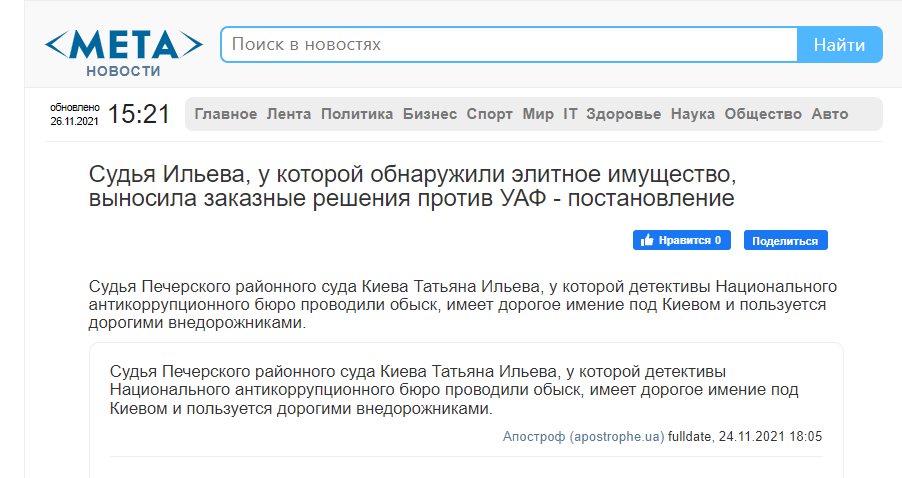Open the Апостроф (apostrophe.ua) source link
Screen dimensions: 902x478
(x=583, y=437)
